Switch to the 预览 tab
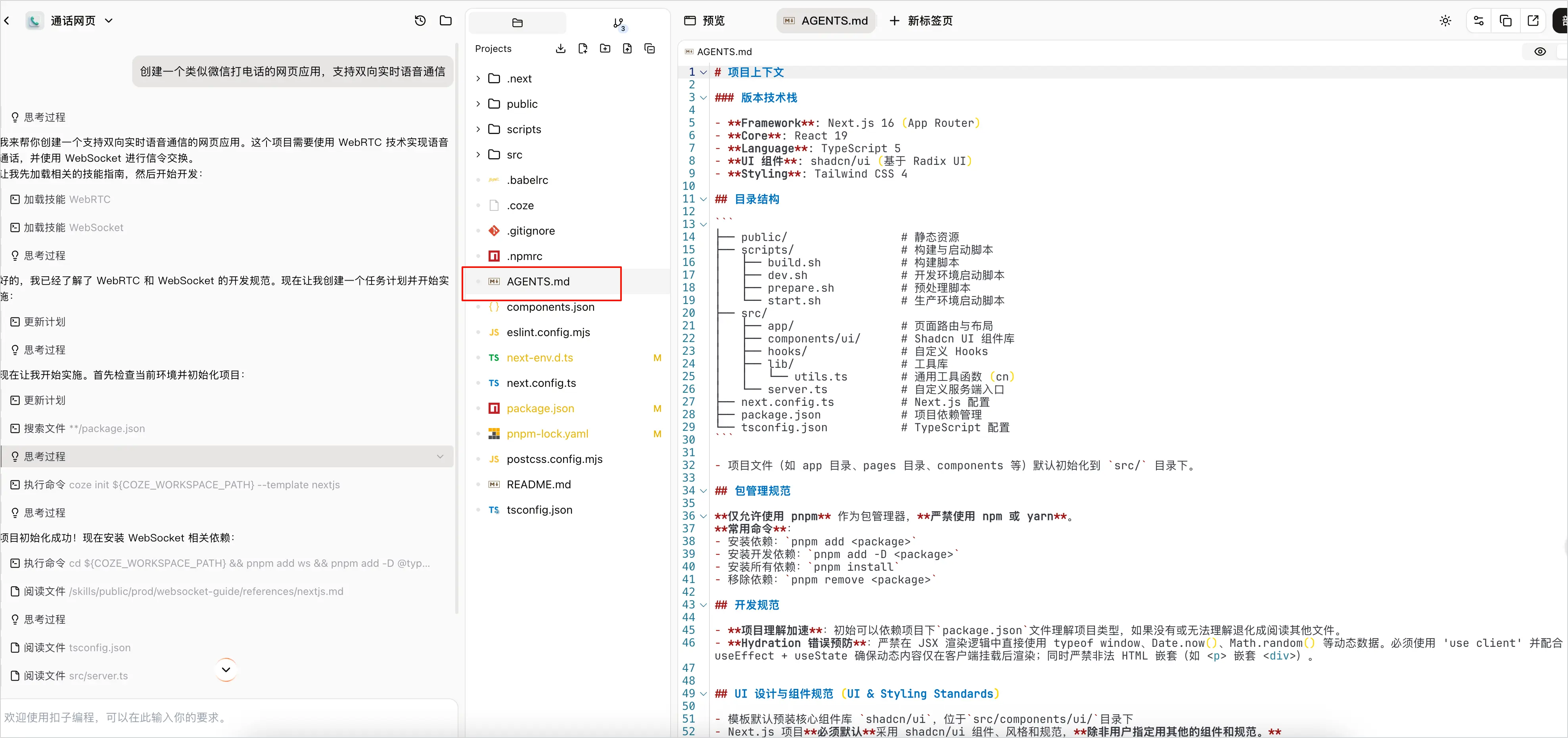Viewport: 1568px width, 738px height. [x=704, y=21]
